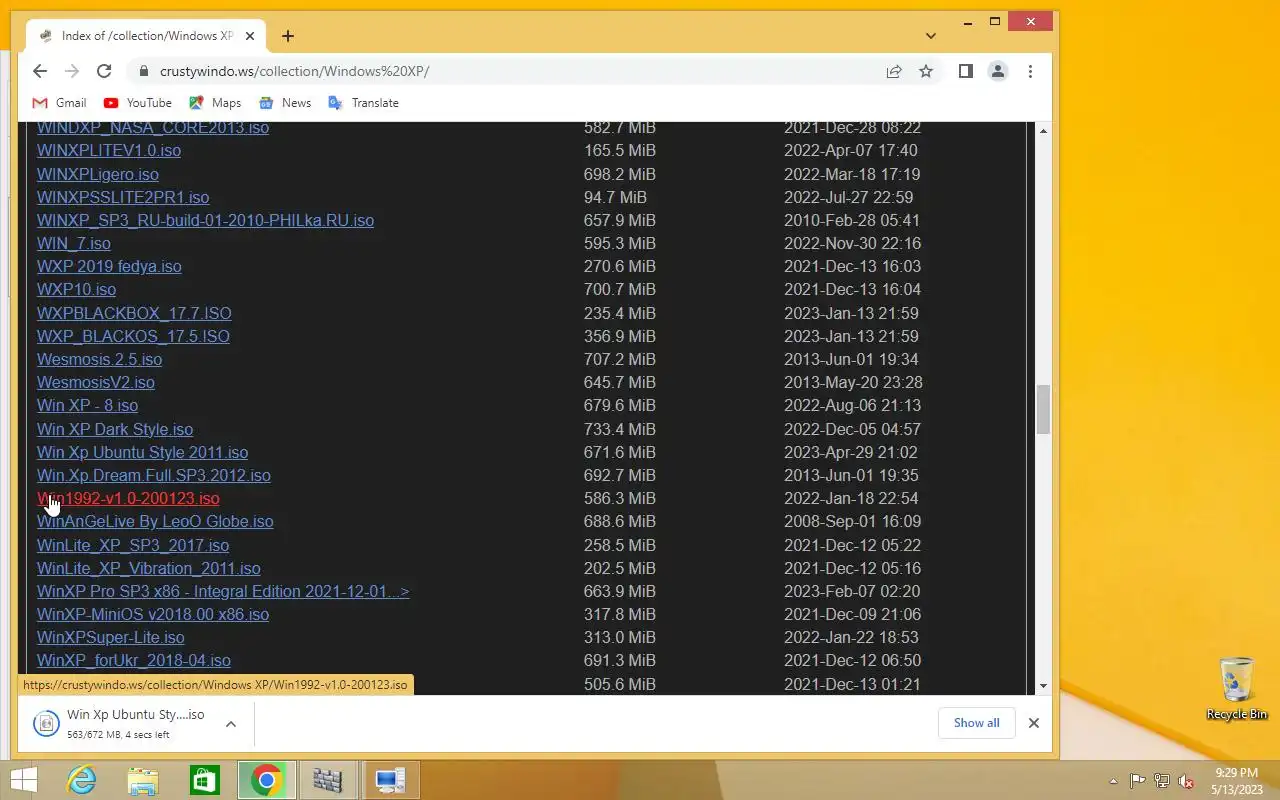Click the Chrome taskbar icon
1280x800 pixels.
[x=266, y=780]
